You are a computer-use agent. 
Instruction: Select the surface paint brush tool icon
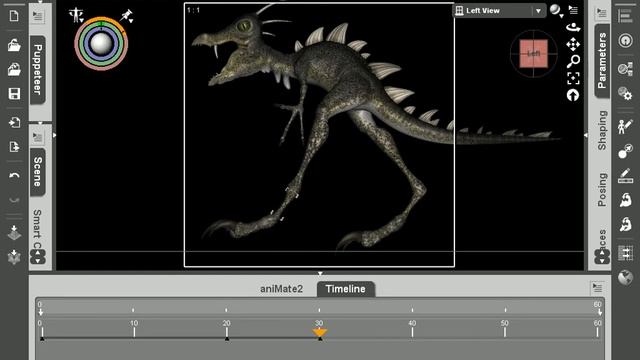pyautogui.click(x=625, y=176)
